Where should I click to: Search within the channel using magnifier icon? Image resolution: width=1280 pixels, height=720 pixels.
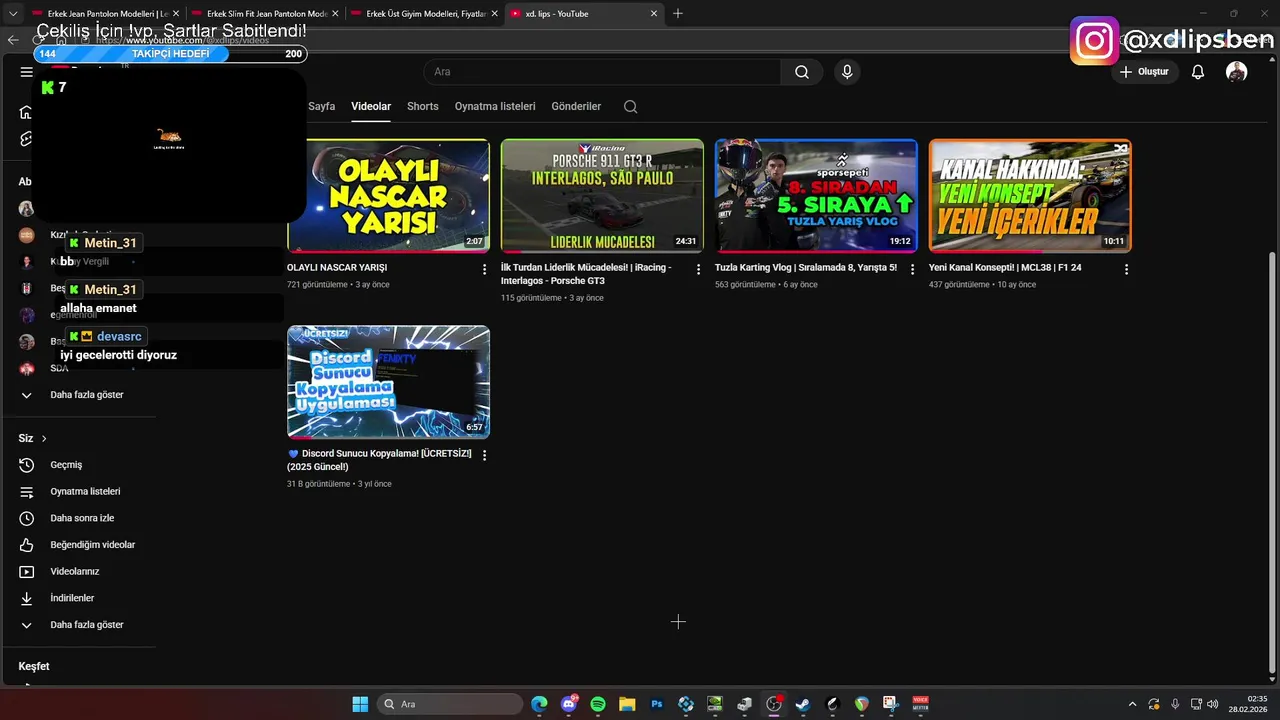630,106
